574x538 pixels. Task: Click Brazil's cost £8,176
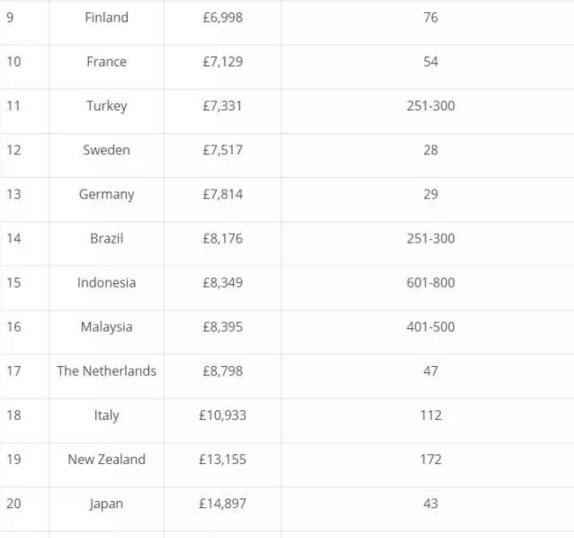tap(223, 239)
